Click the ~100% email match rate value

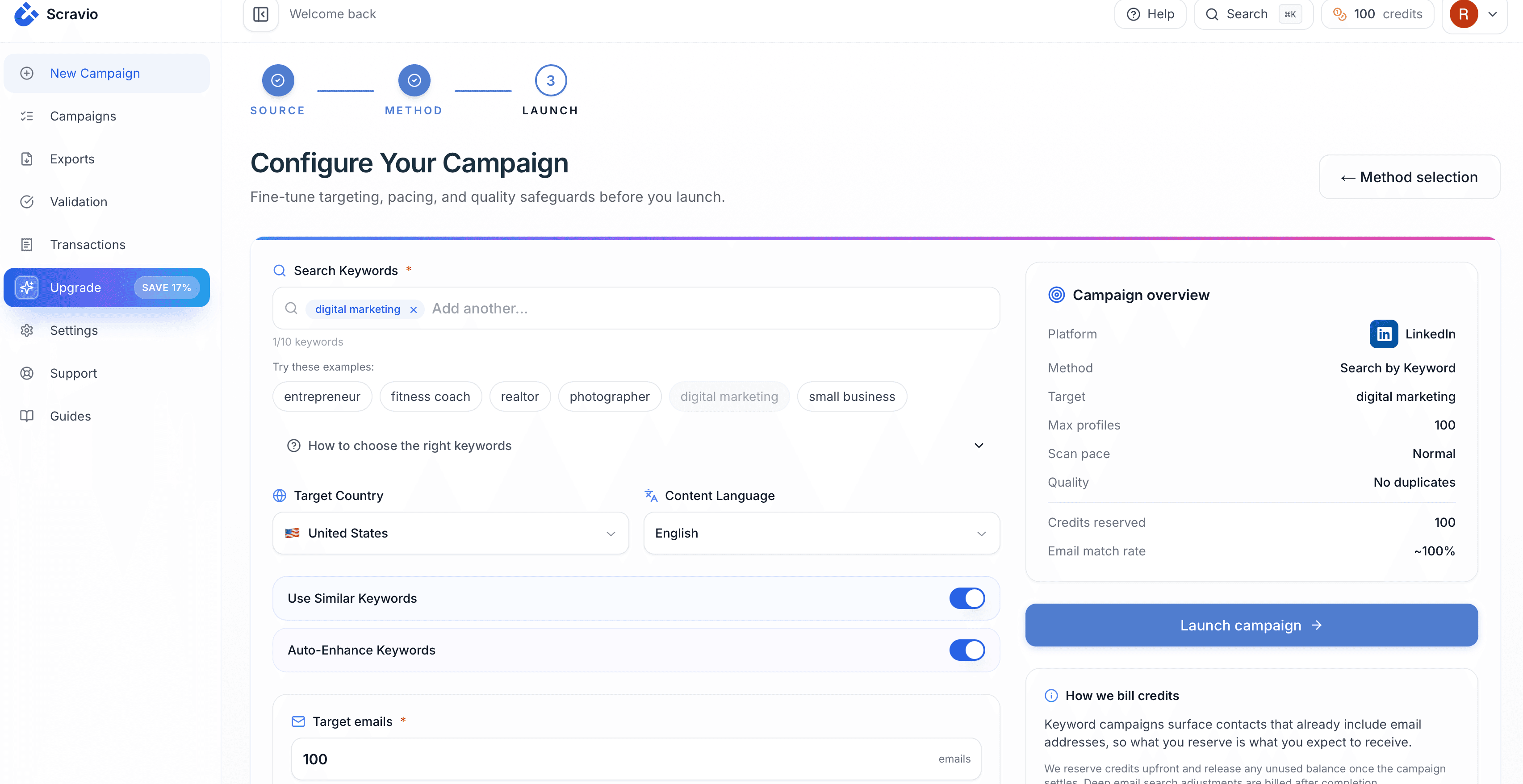(1434, 551)
